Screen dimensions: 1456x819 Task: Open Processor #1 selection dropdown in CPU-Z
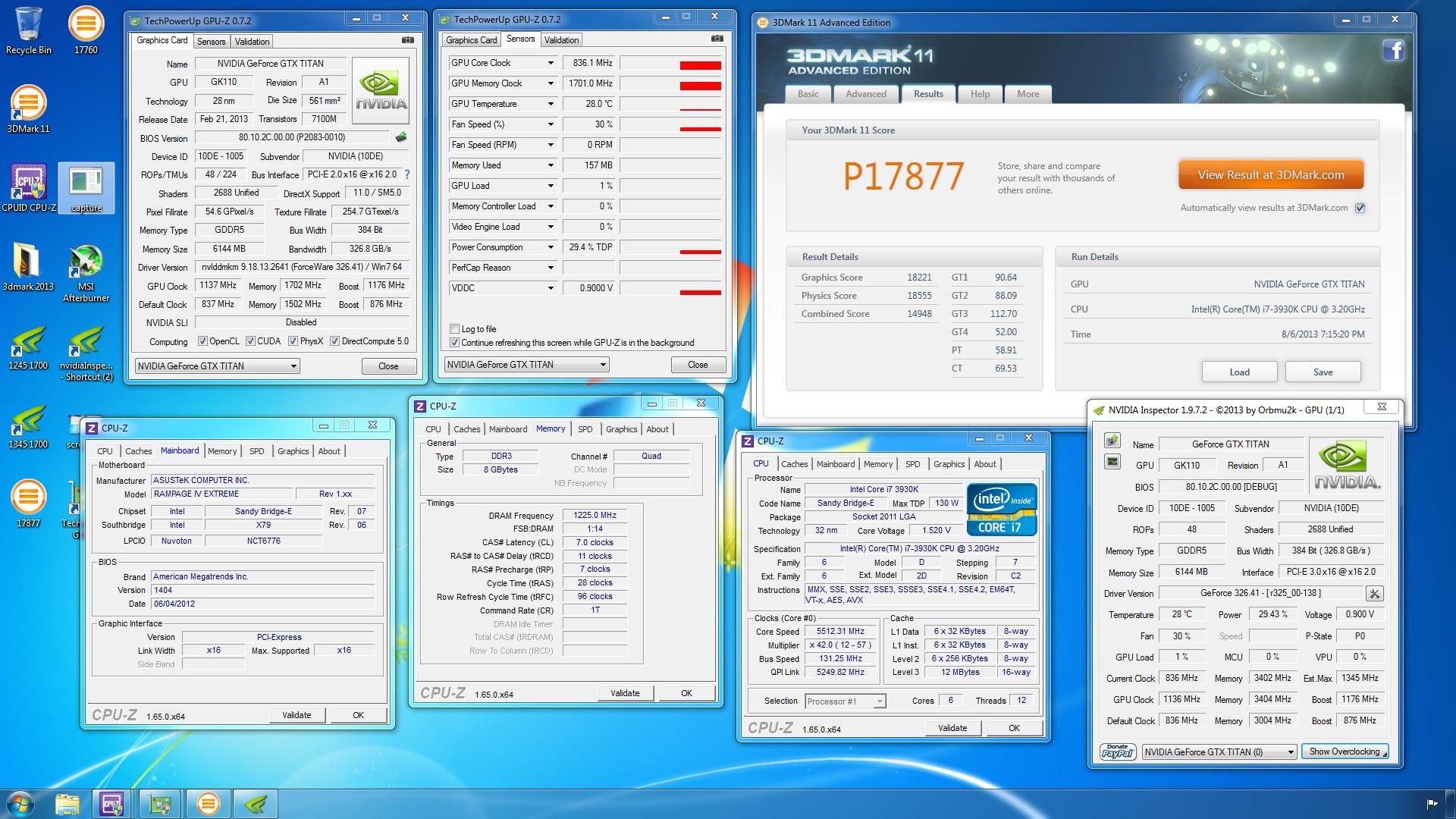846,701
